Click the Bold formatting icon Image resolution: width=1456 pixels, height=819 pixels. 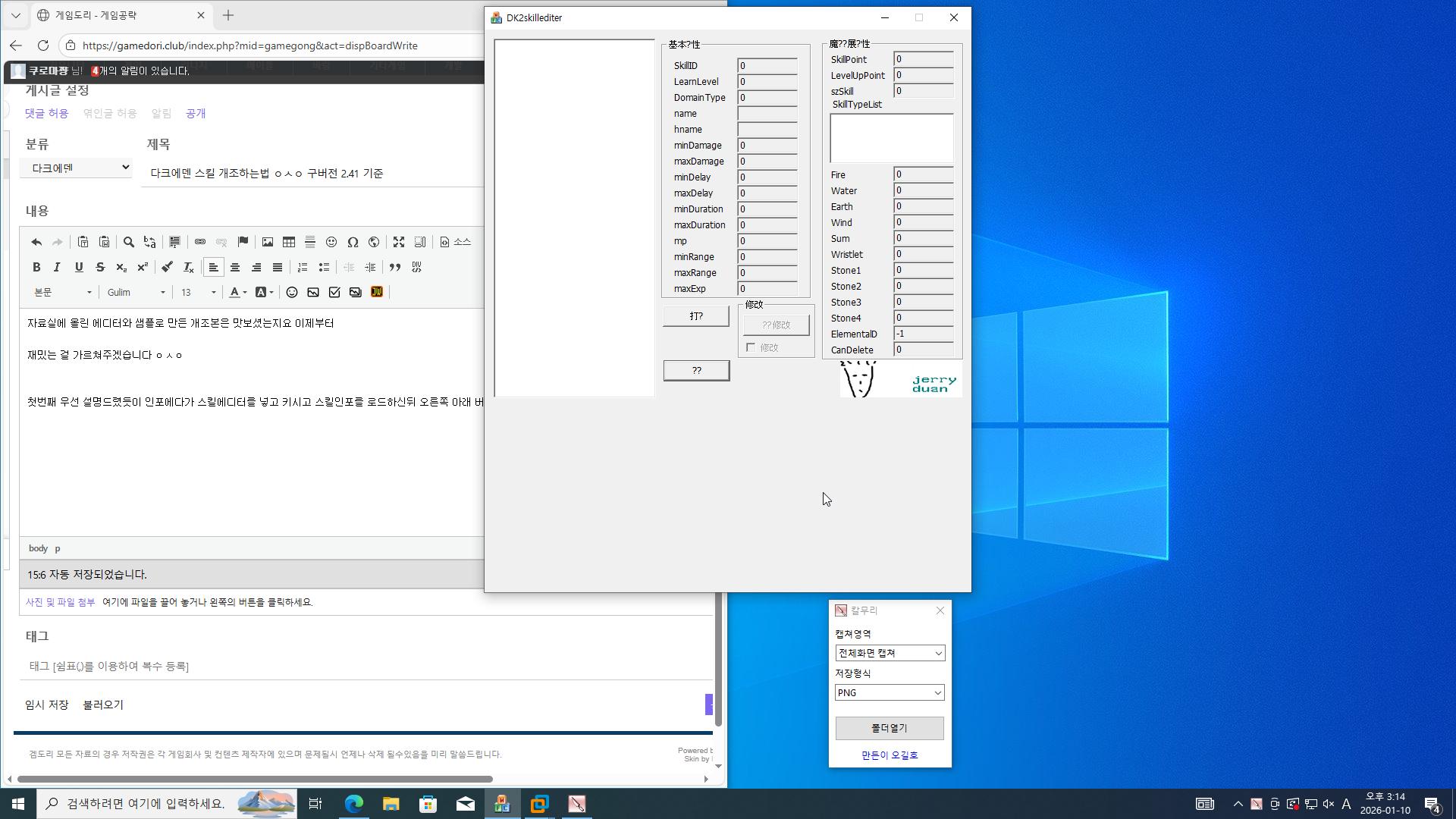36,267
